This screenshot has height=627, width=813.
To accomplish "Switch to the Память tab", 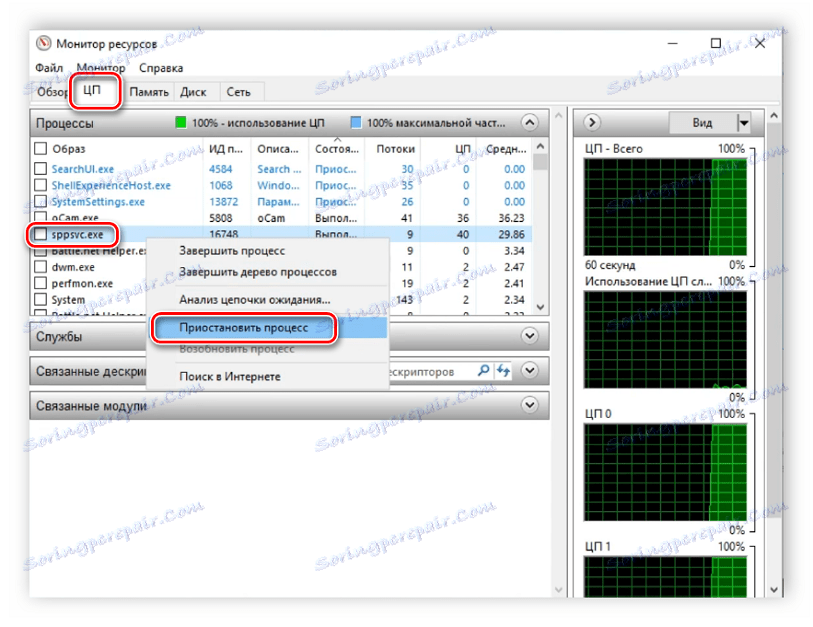I will [149, 92].
